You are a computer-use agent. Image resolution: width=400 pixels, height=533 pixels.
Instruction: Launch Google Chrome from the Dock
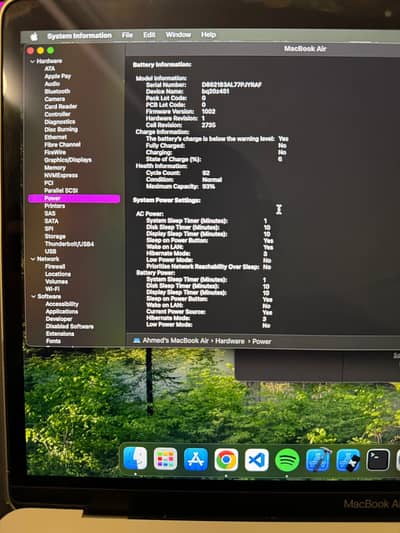226,460
